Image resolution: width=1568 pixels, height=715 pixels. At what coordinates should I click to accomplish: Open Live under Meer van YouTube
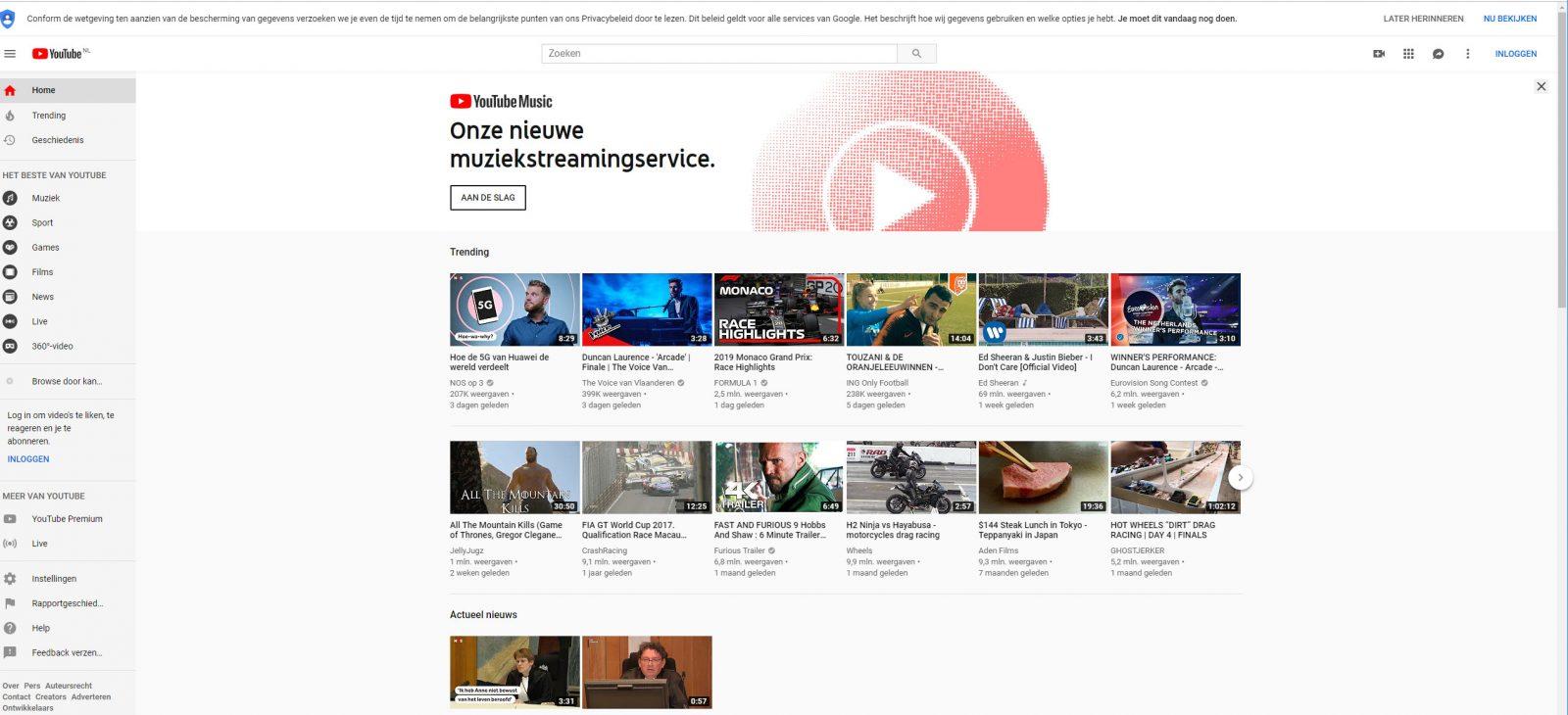click(10, 544)
